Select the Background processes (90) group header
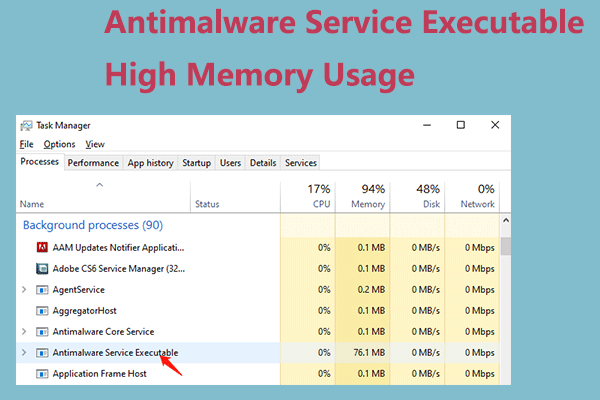The image size is (600, 400). 93,225
